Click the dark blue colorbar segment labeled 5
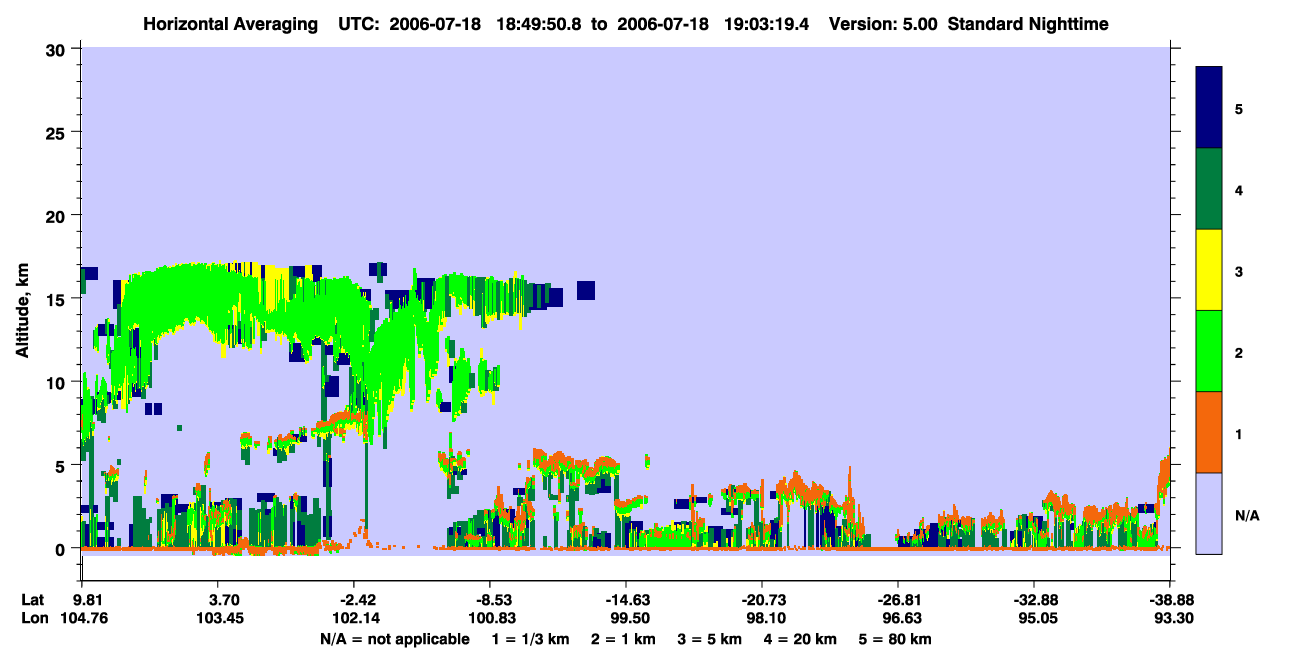 (1209, 108)
